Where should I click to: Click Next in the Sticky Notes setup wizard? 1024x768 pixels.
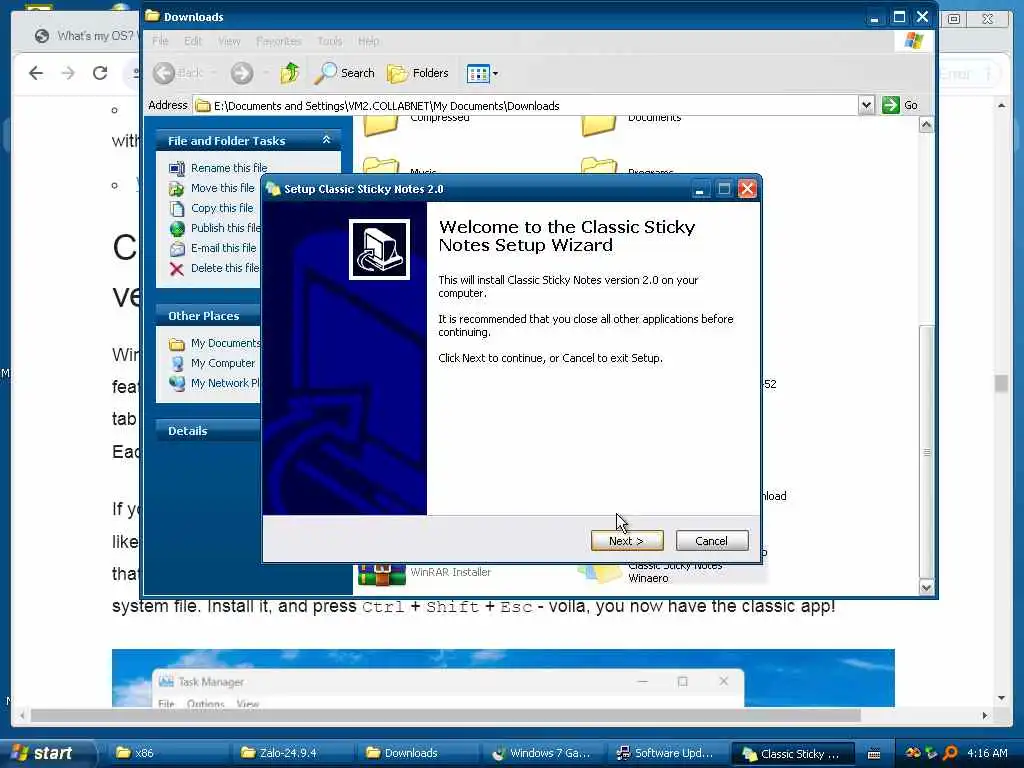[x=626, y=541]
